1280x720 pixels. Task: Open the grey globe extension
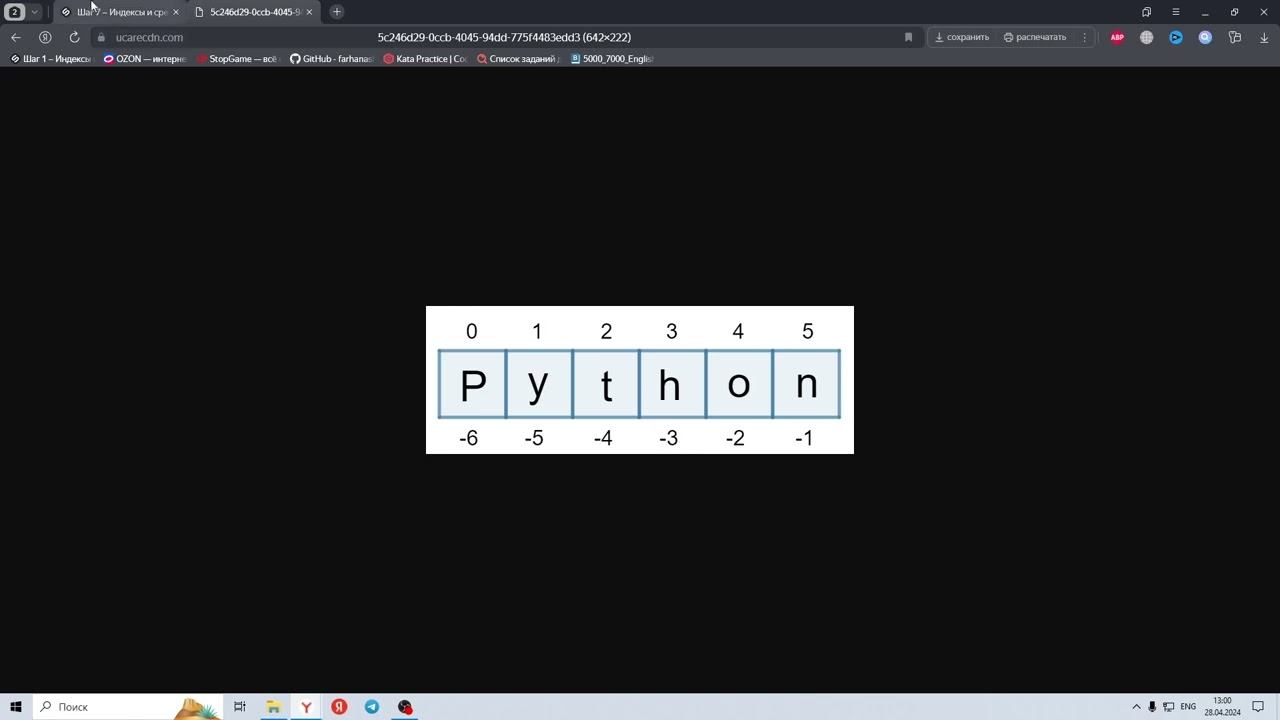pos(1146,37)
